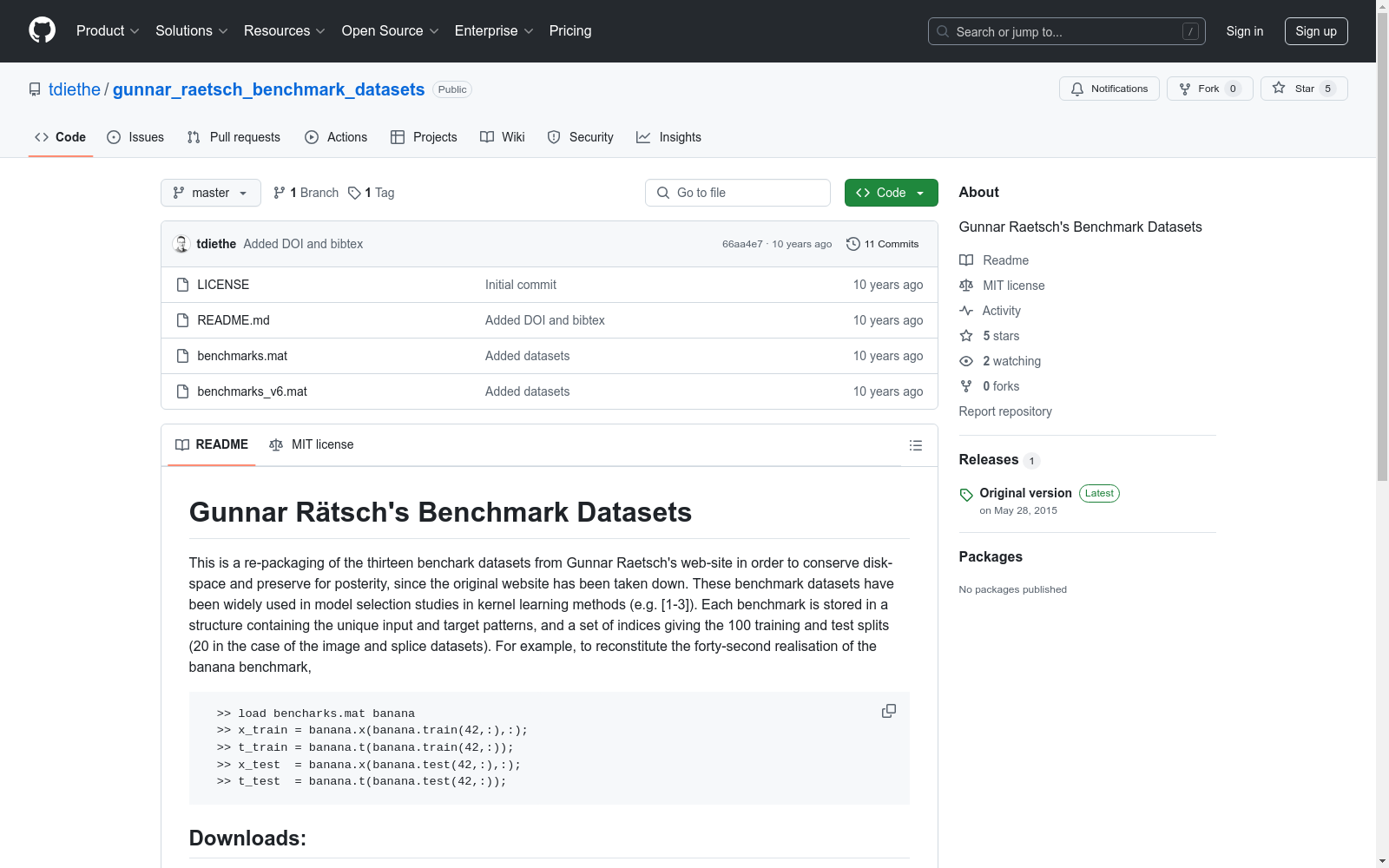
Task: Click the bell icon in Notifications
Action: (1077, 89)
